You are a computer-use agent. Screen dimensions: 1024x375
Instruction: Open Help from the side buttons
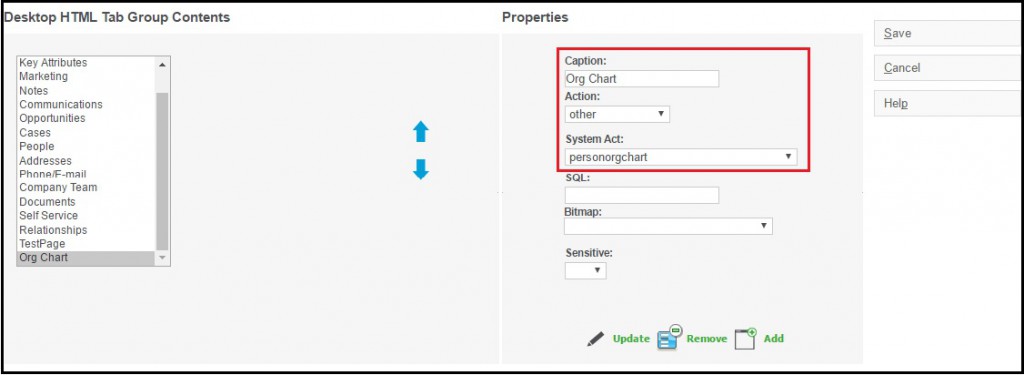pos(948,103)
